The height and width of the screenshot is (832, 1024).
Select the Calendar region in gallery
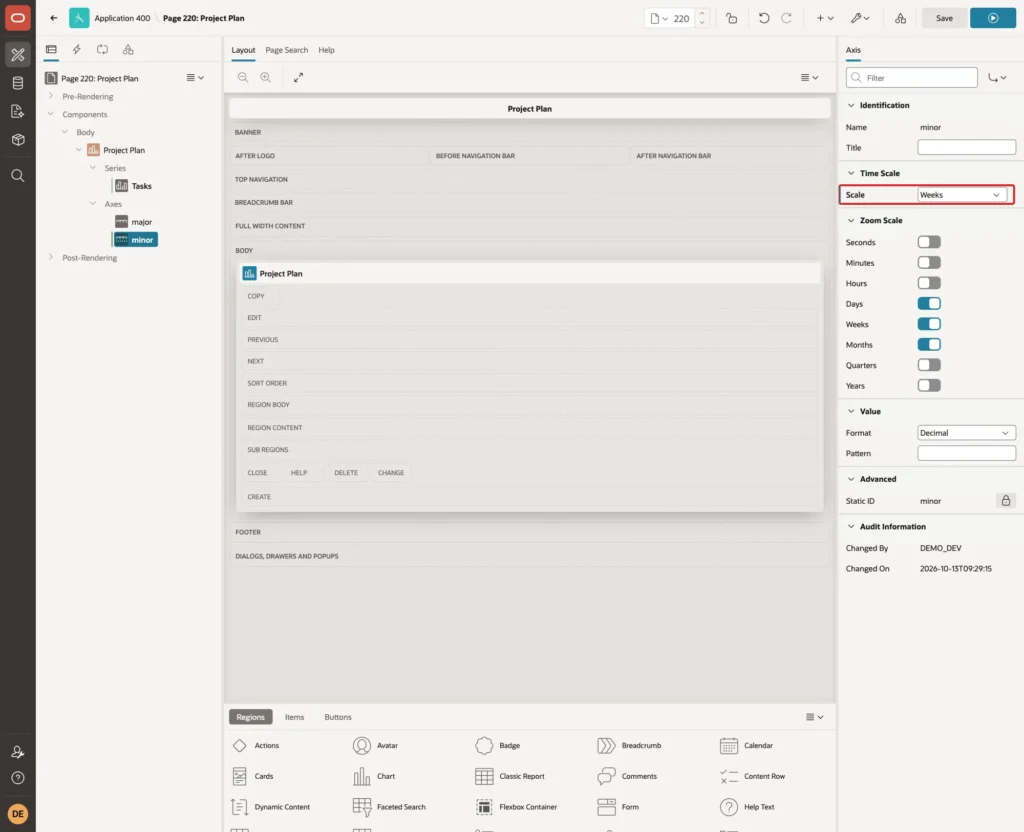[x=746, y=745]
